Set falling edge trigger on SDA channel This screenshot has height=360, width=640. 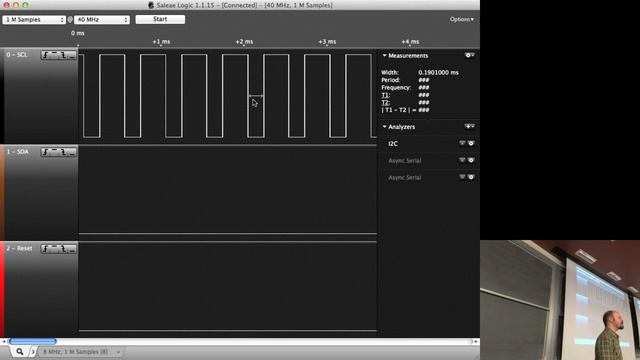(x=63, y=152)
